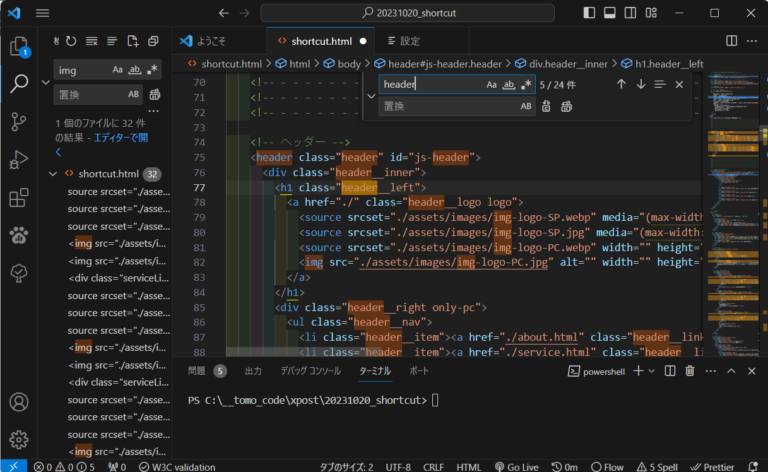Toggle regex option in the header find widget
Image resolution: width=768 pixels, height=472 pixels.
click(x=526, y=85)
